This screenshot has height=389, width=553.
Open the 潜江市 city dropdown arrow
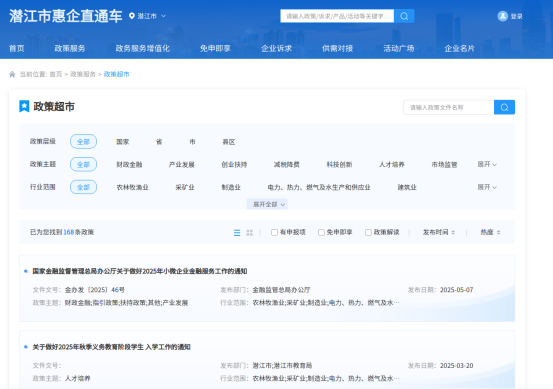(164, 16)
